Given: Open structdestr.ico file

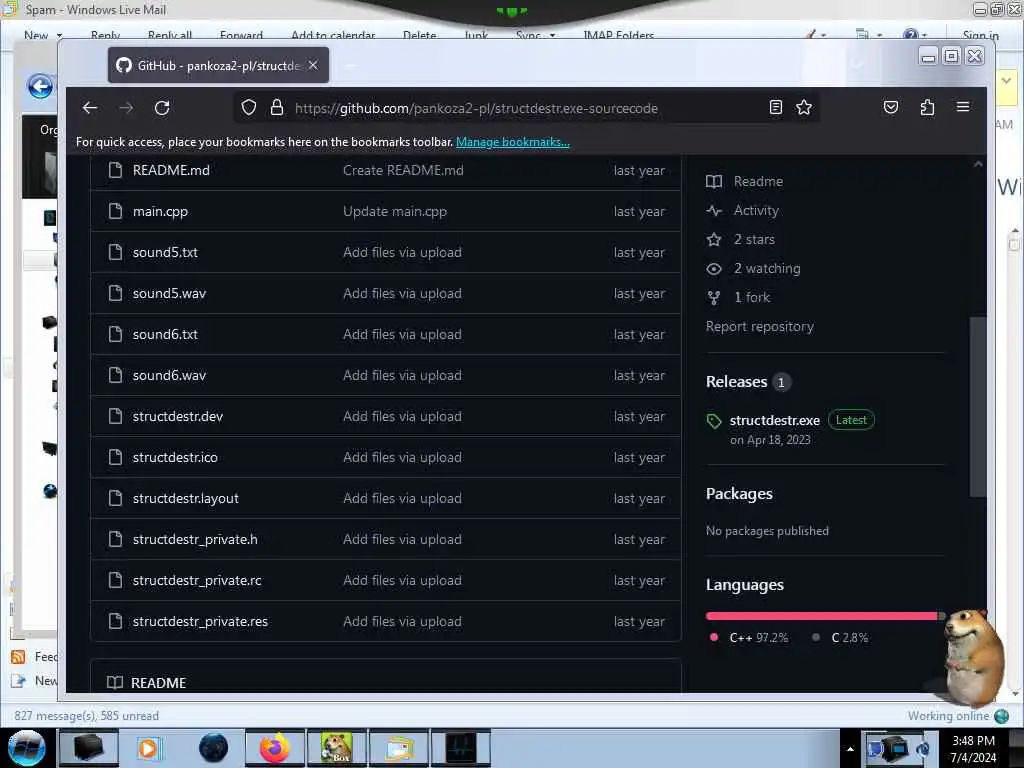Looking at the screenshot, I should [x=175, y=457].
